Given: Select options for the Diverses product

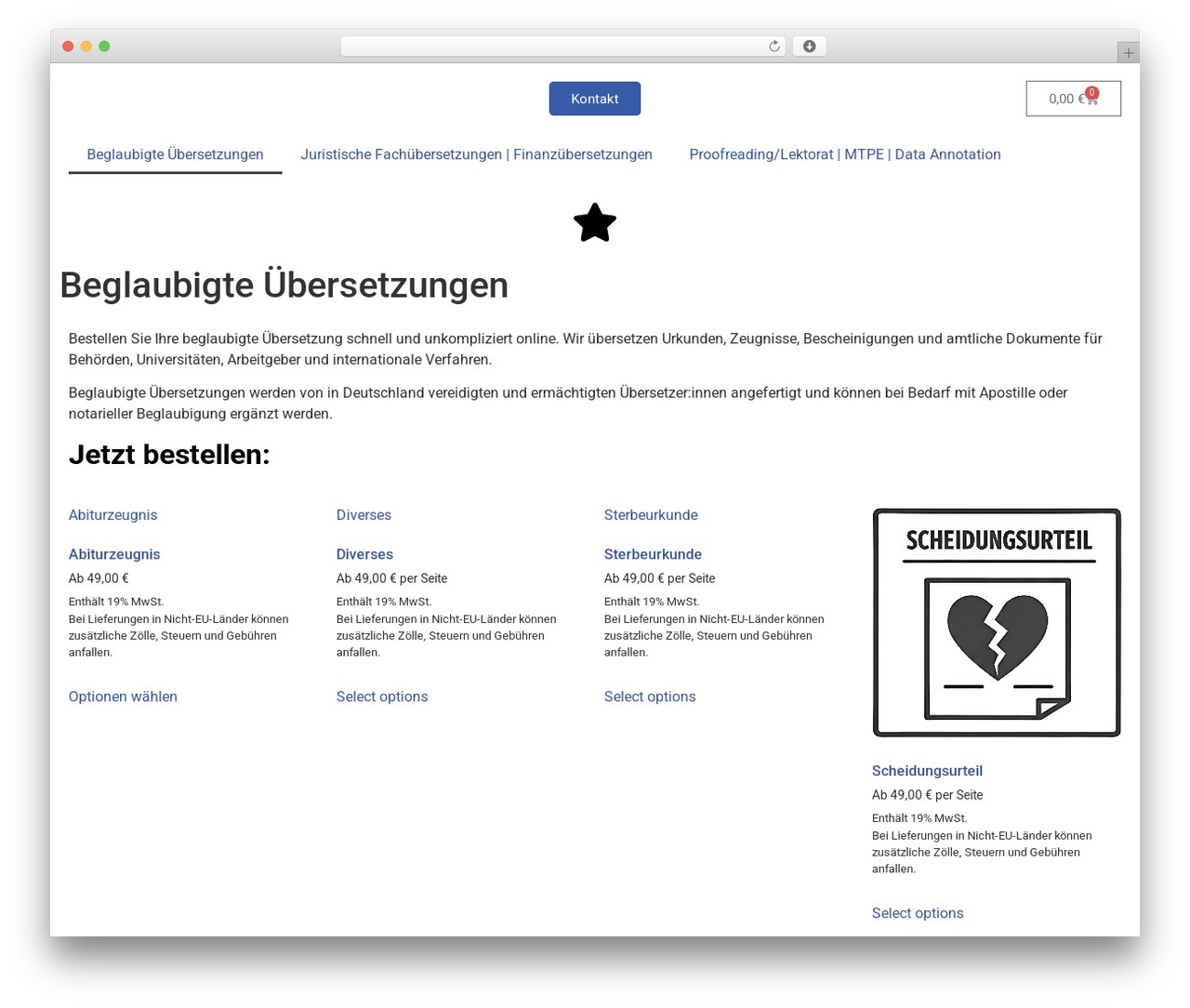Looking at the screenshot, I should point(382,696).
